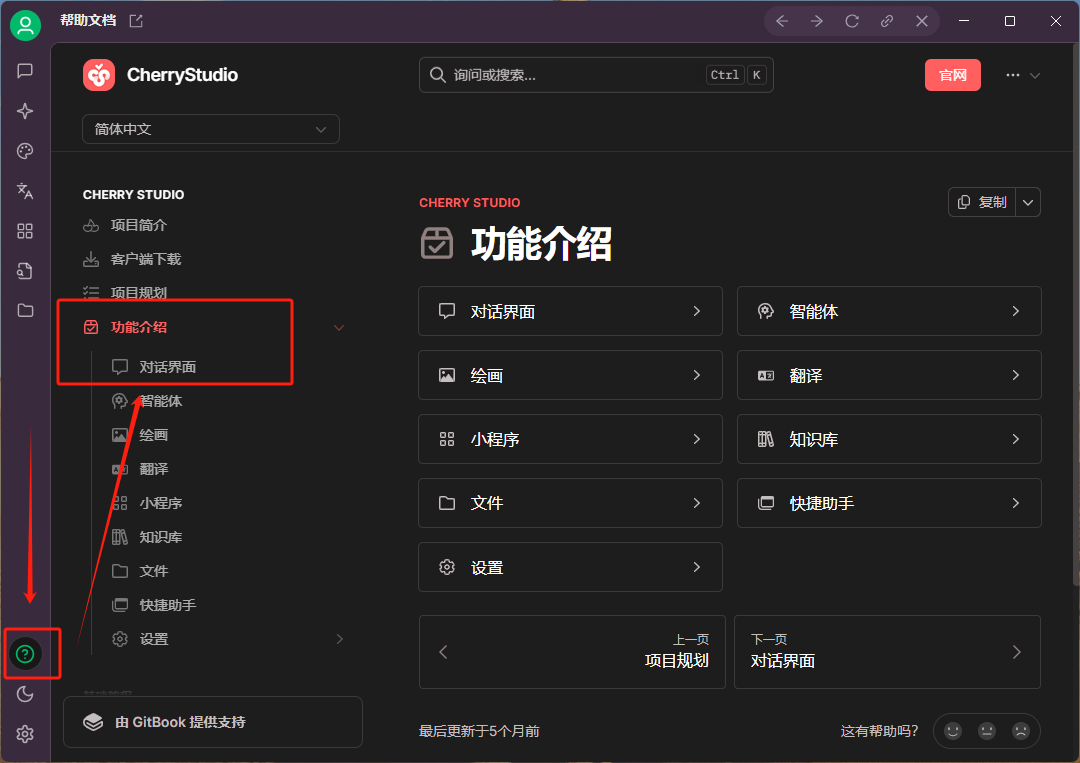
Task: Click the 最后更新于5个月前 text
Action: point(479,731)
